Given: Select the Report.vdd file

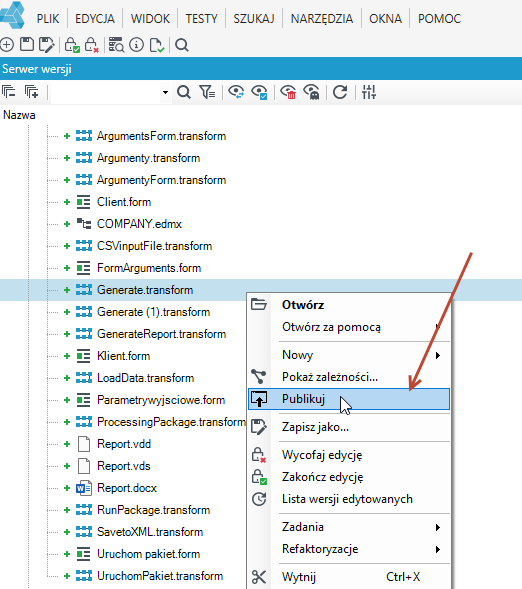Looking at the screenshot, I should 124,444.
